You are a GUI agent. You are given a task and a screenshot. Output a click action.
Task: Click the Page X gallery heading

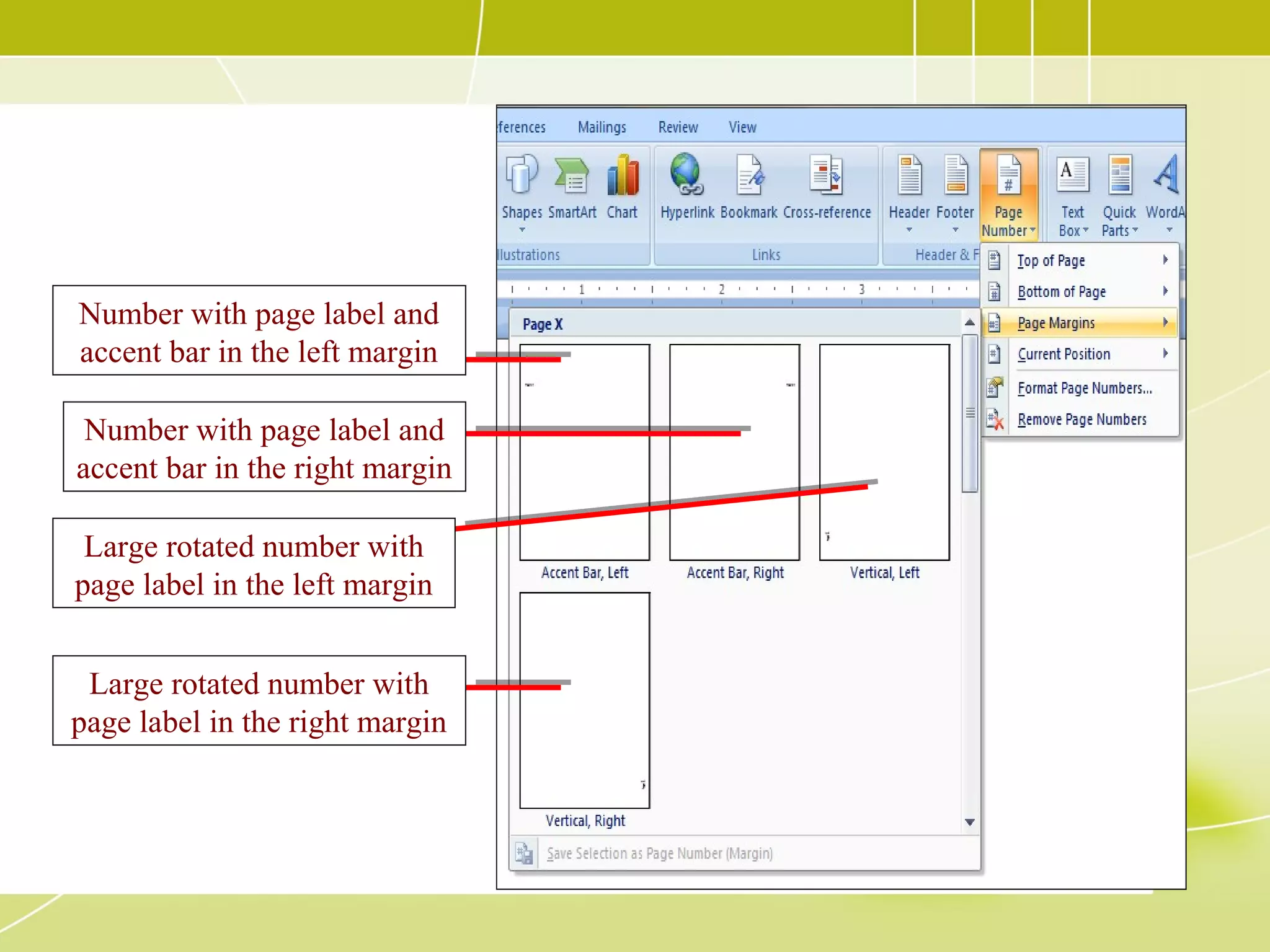543,324
